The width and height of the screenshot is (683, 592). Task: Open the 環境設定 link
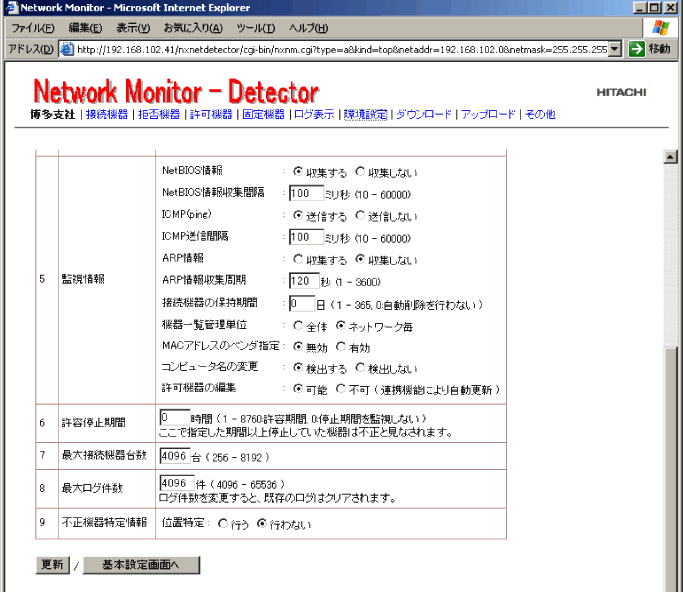(365, 114)
